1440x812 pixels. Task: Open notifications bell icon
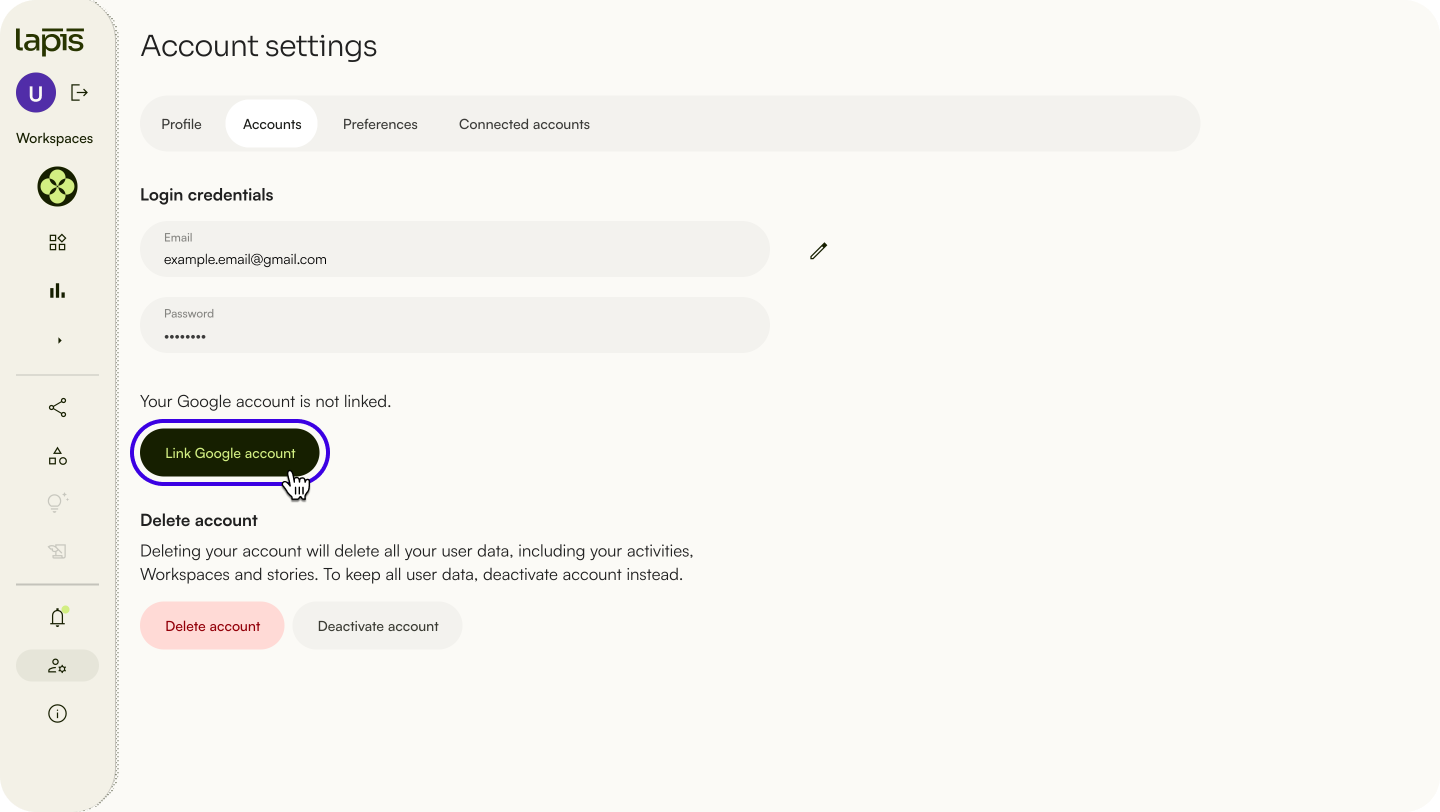[x=57, y=617]
